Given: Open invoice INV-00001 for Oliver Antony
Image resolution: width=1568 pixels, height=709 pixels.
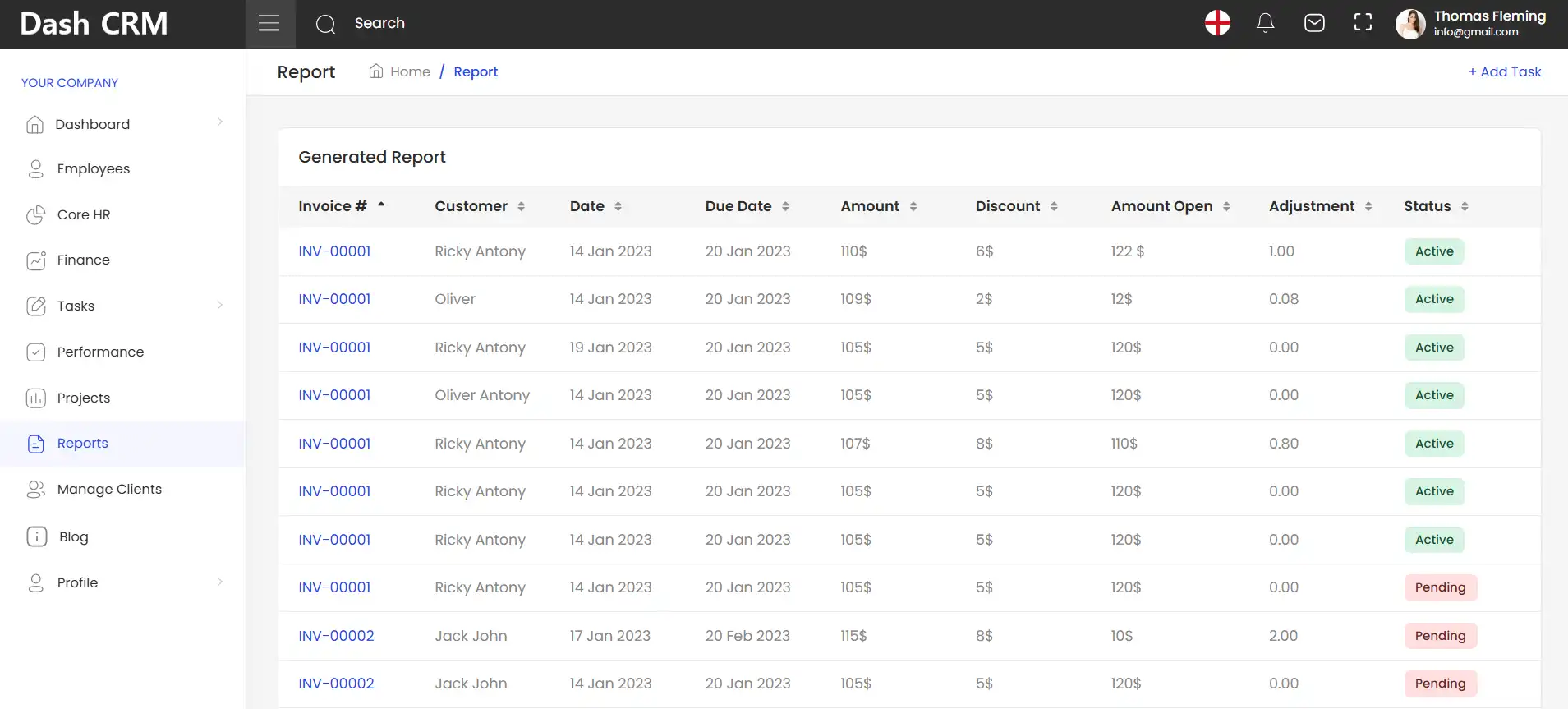Looking at the screenshot, I should click(x=334, y=395).
